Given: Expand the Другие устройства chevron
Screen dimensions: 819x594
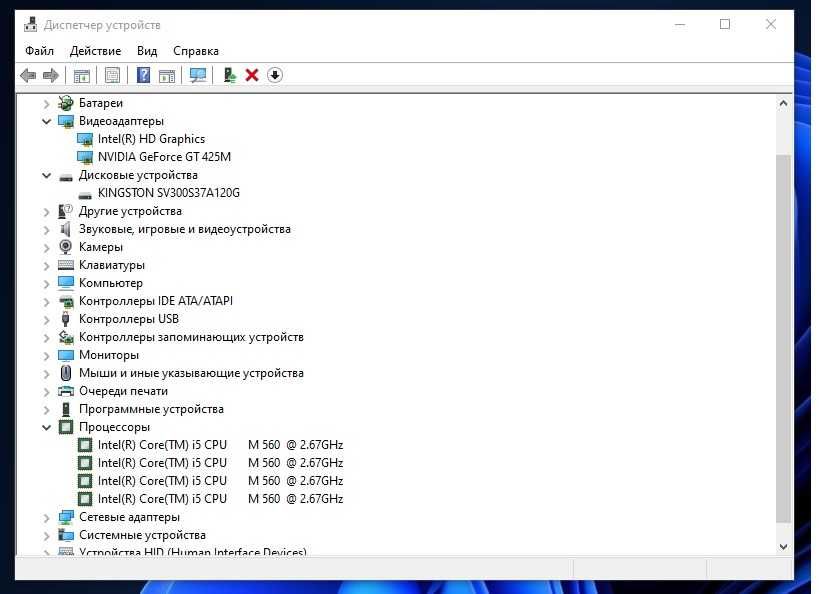Looking at the screenshot, I should pos(46,212).
